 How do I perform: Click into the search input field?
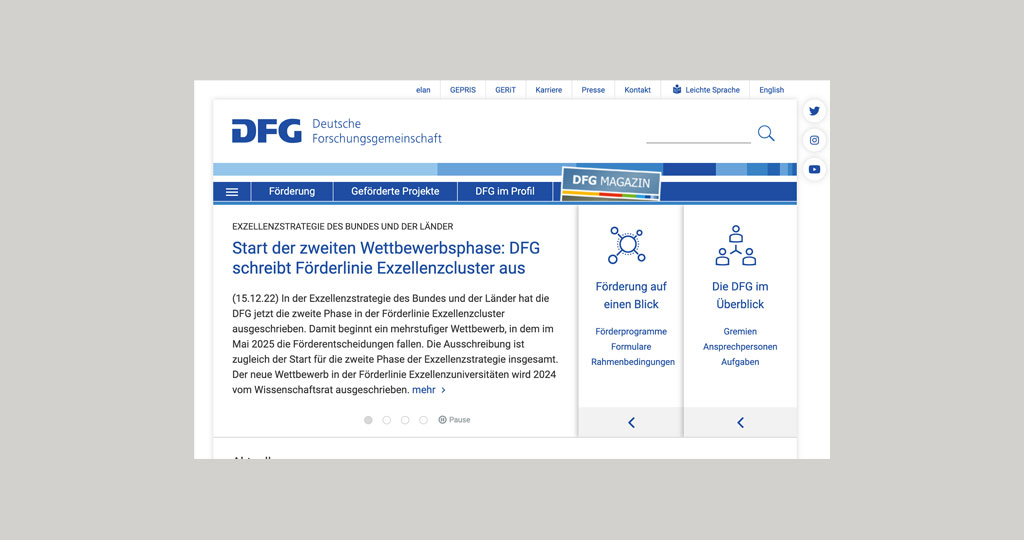click(697, 134)
